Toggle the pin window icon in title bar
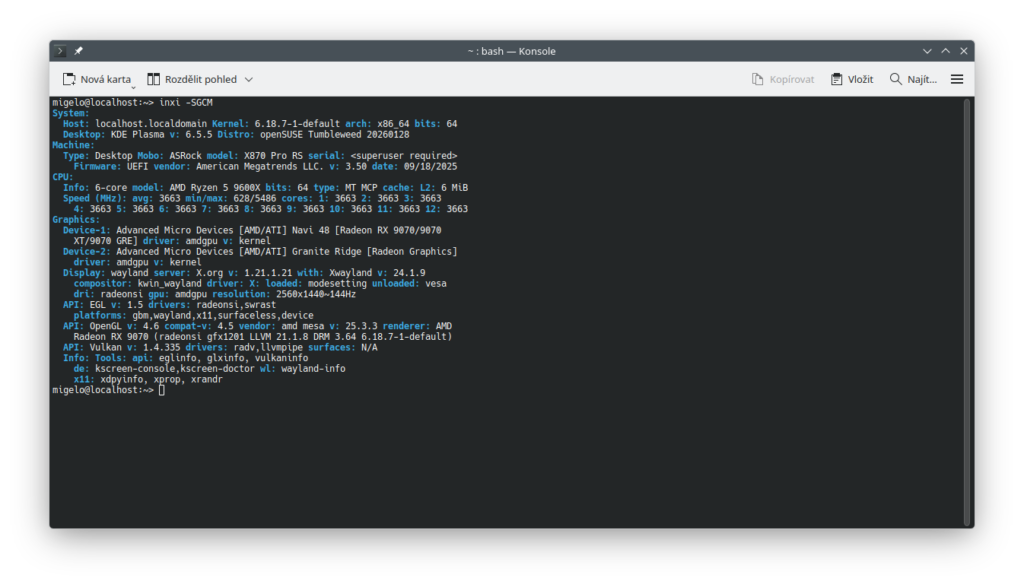 79,51
